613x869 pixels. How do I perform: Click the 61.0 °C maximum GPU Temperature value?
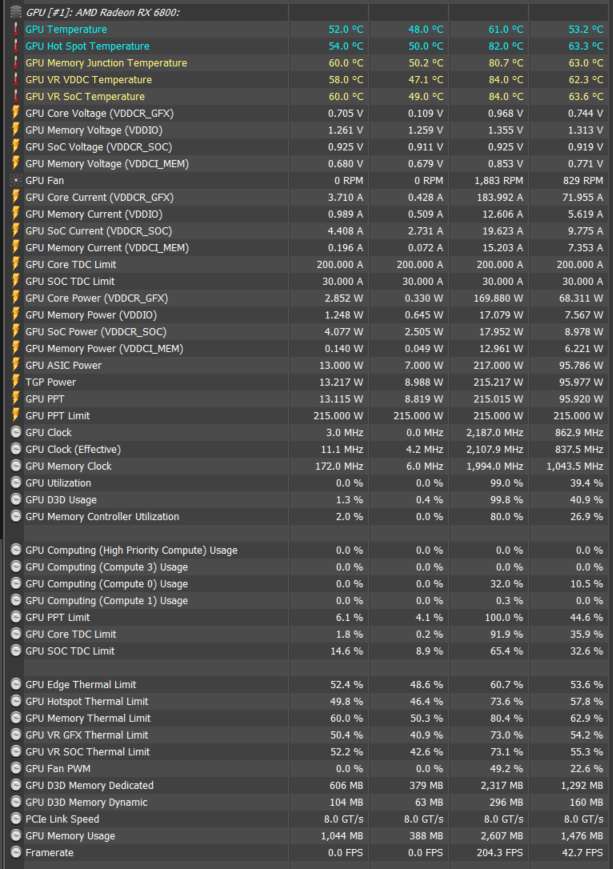pos(505,29)
